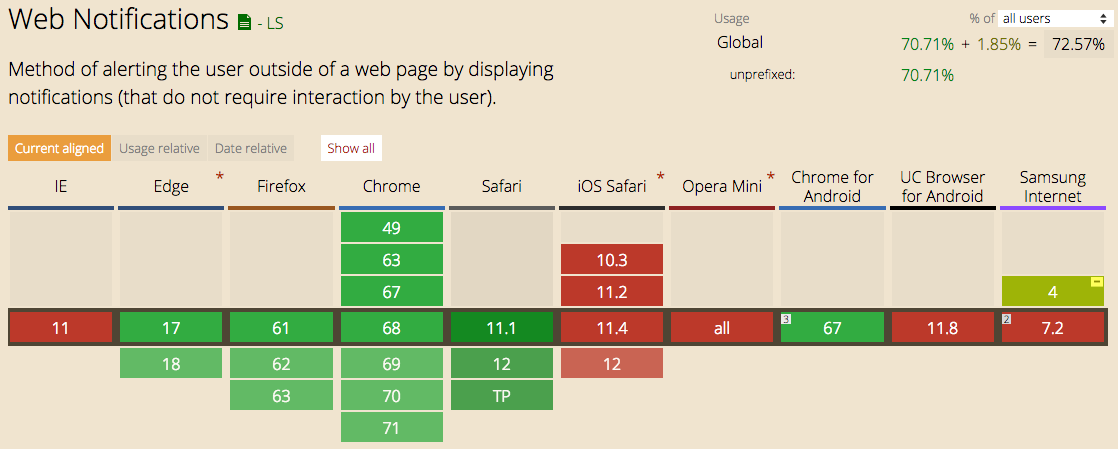
Task: Click the yellow minus flag on Samsung 4
Action: (x=1097, y=282)
